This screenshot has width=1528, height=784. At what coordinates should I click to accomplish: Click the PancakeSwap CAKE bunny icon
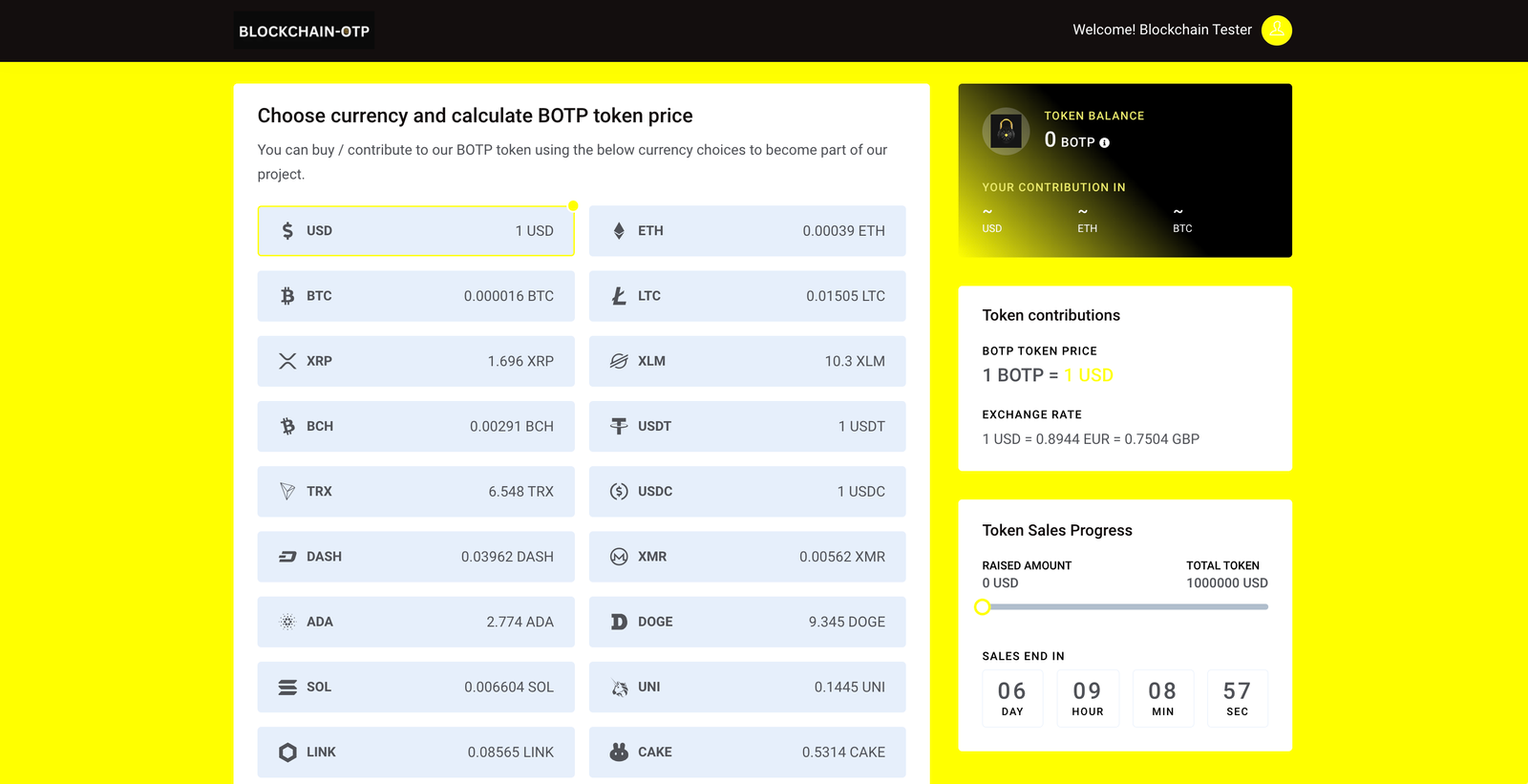[x=619, y=752]
